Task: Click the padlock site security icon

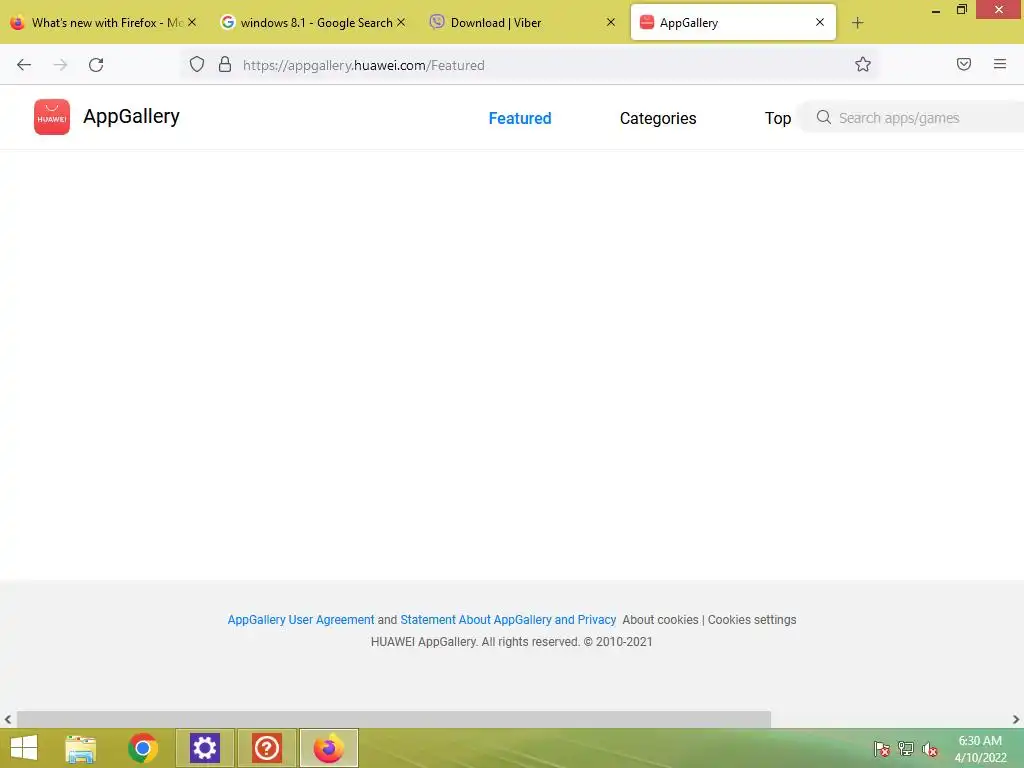Action: 225,64
